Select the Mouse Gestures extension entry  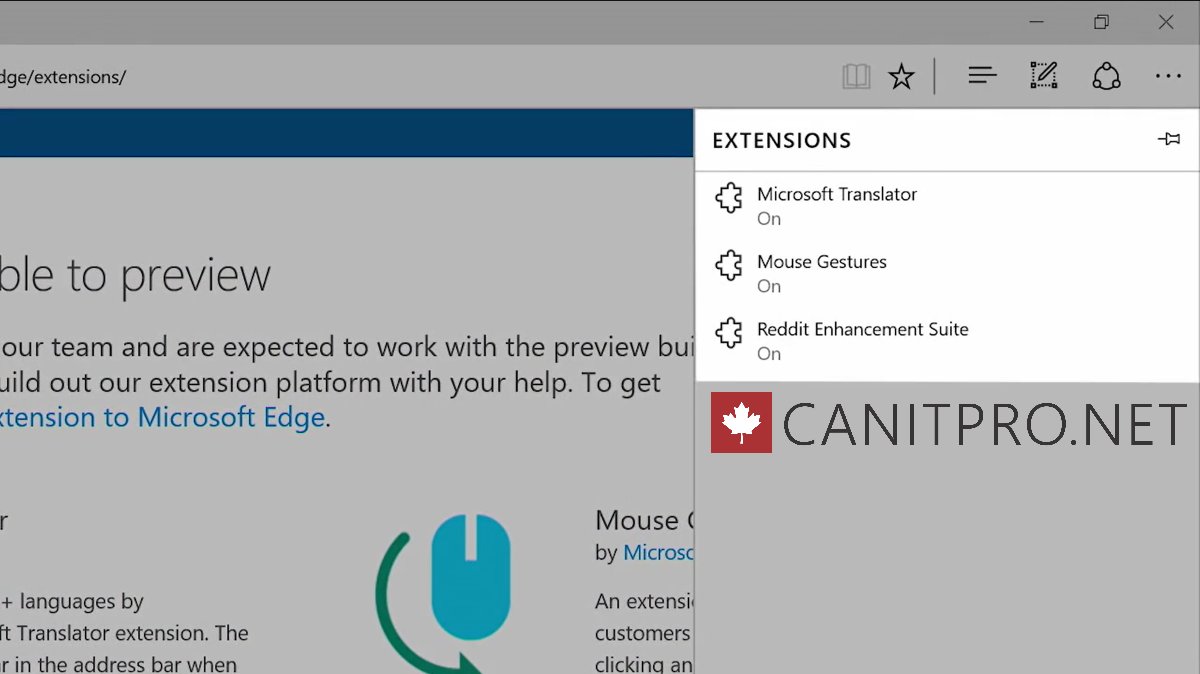(821, 262)
